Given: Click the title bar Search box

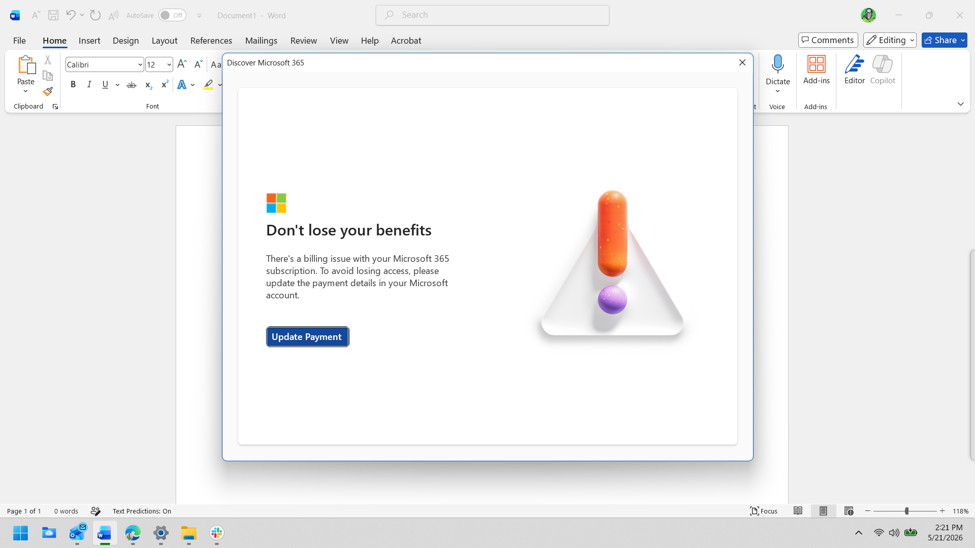Looking at the screenshot, I should click(x=492, y=15).
